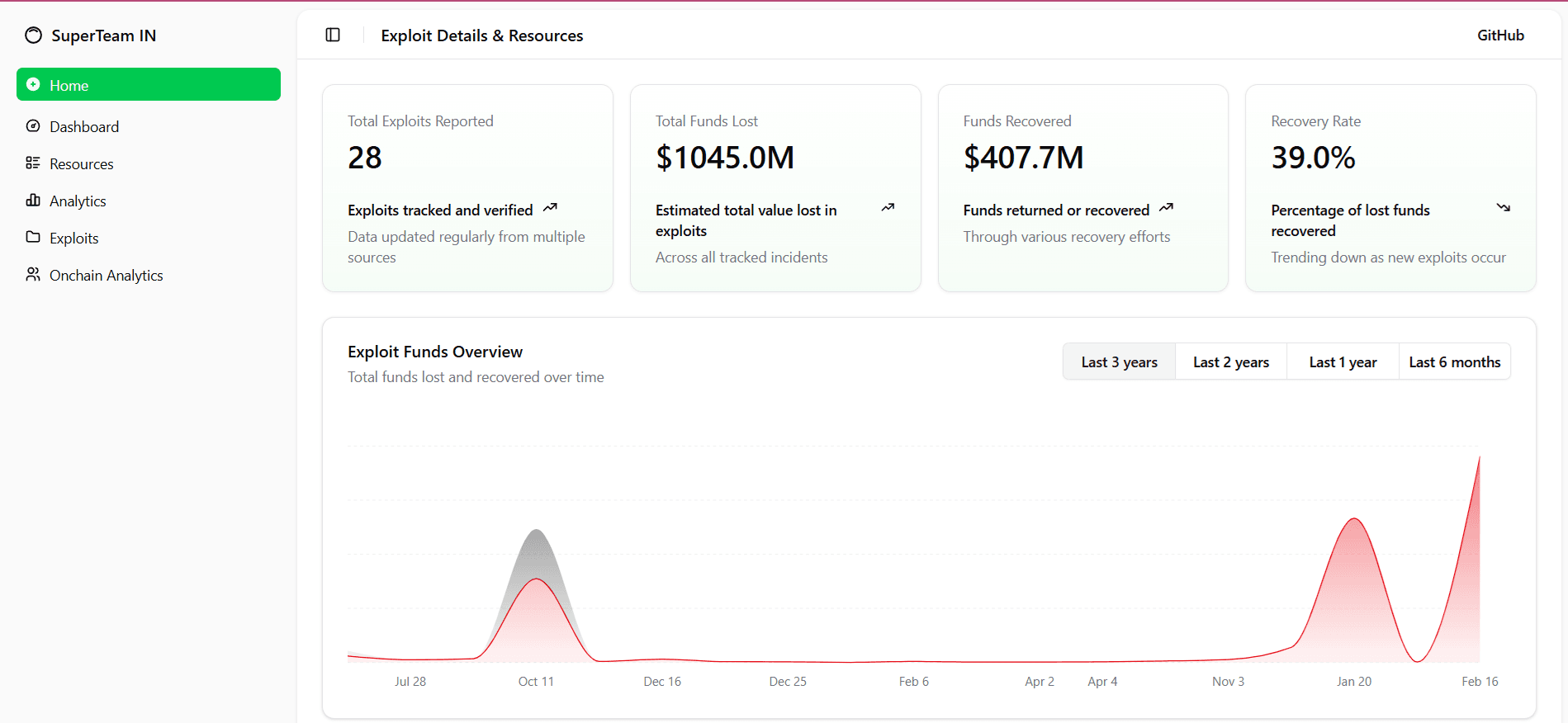Click the $407.7M funds recovered value
1568x723 pixels.
point(1024,158)
